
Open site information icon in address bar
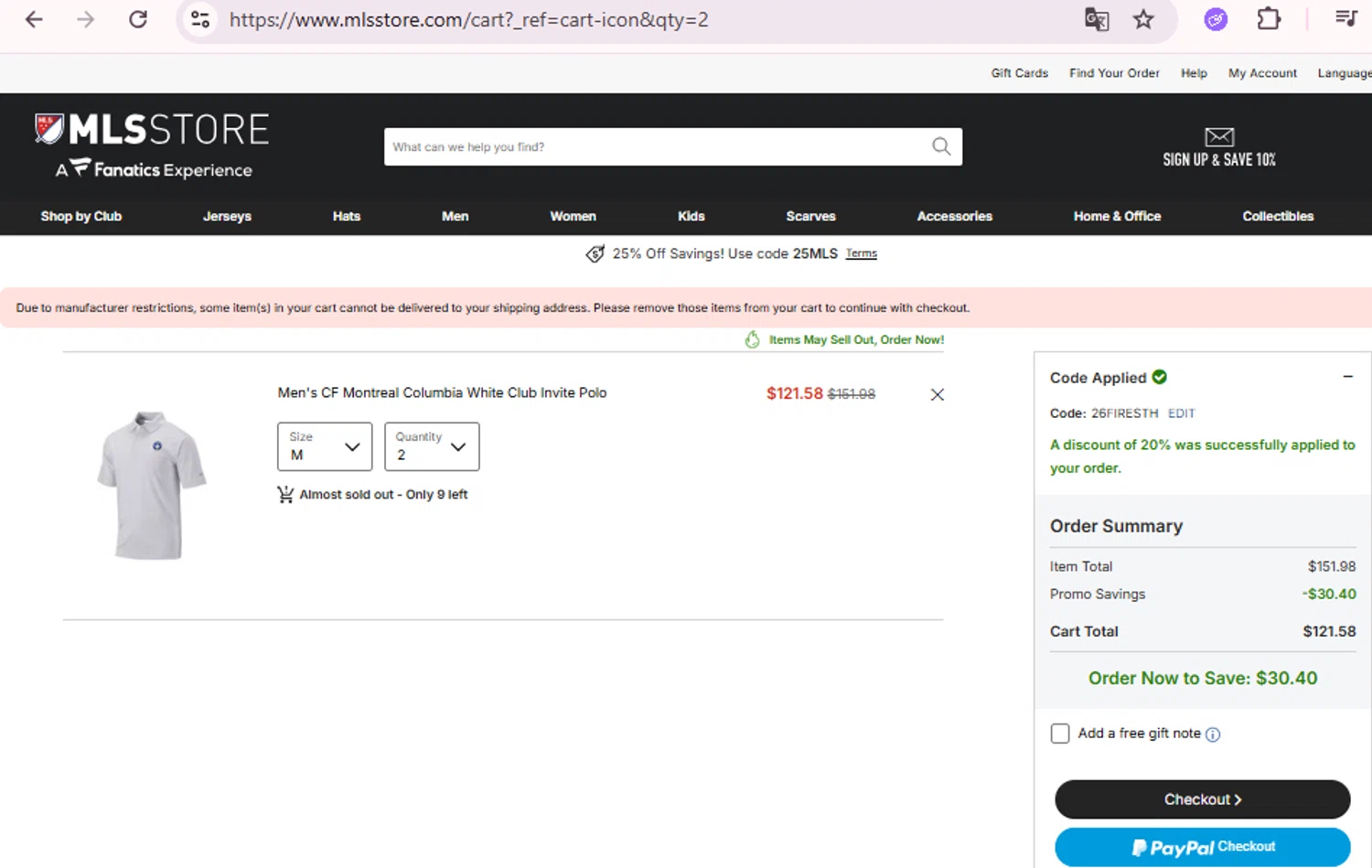pos(200,19)
